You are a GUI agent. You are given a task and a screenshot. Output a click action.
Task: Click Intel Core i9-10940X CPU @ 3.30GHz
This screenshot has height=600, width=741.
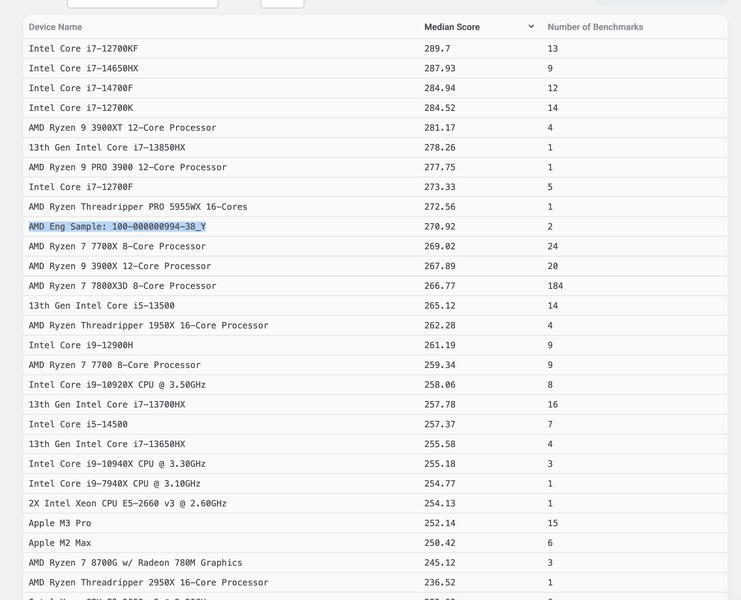[117, 464]
